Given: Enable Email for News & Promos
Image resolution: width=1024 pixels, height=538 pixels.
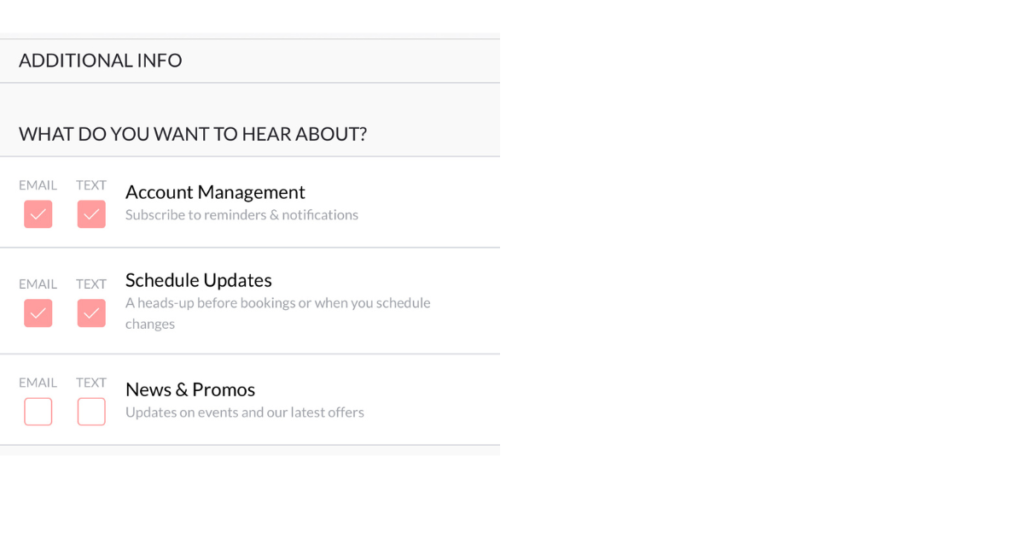Looking at the screenshot, I should point(38,411).
